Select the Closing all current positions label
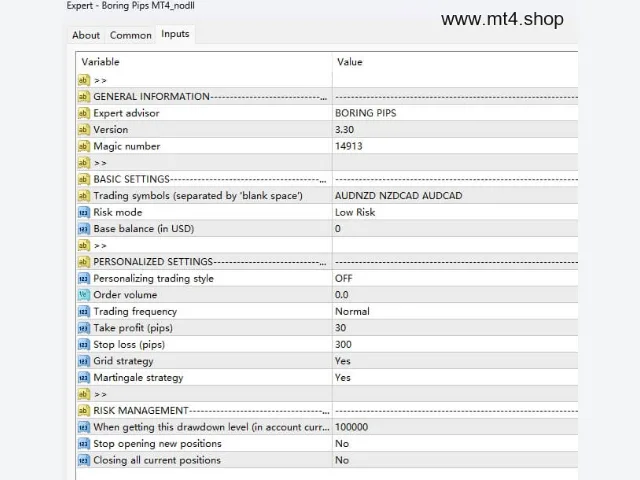 157,460
